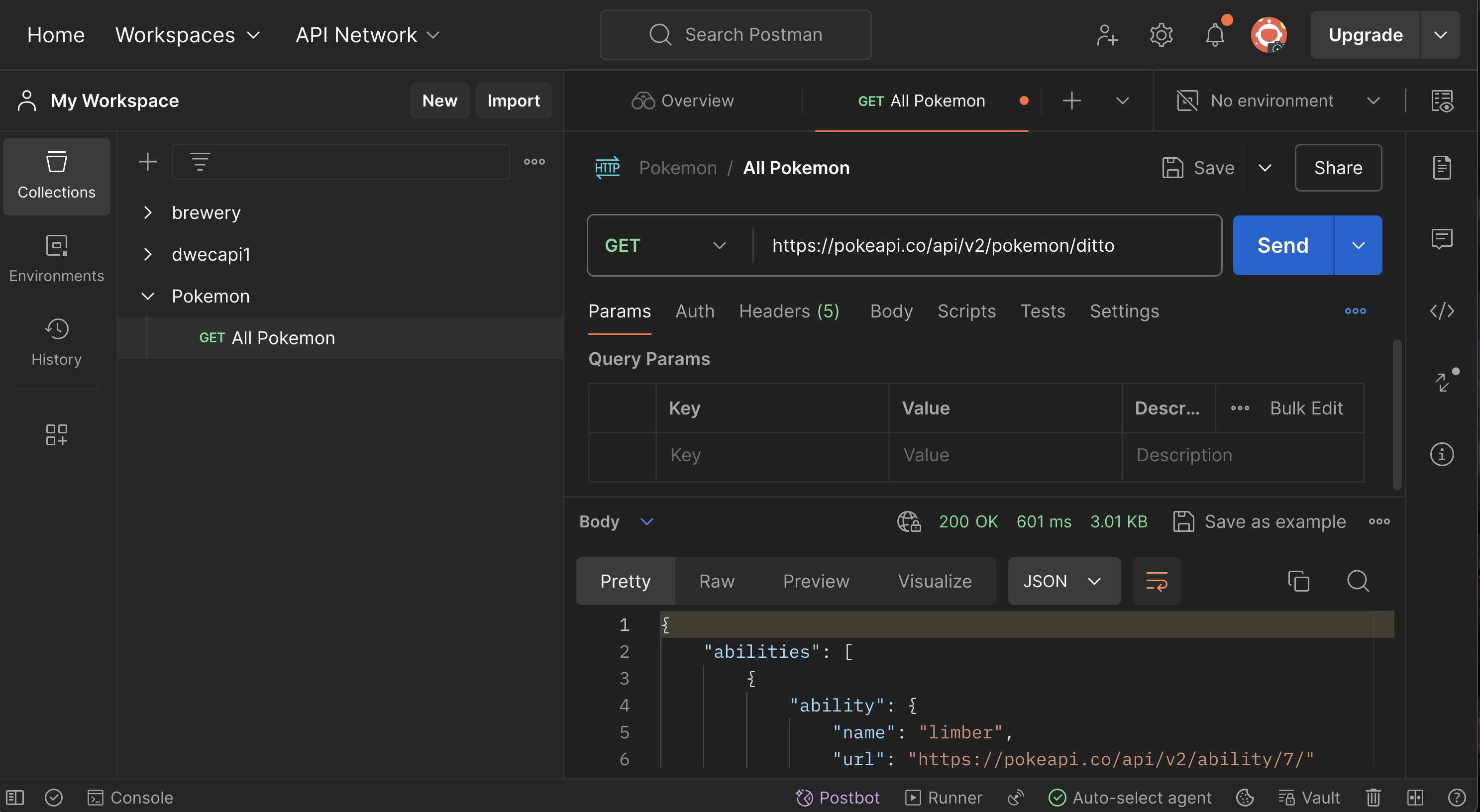The width and height of the screenshot is (1480, 812).
Task: Open the help icon in status bar
Action: pyautogui.click(x=1457, y=798)
